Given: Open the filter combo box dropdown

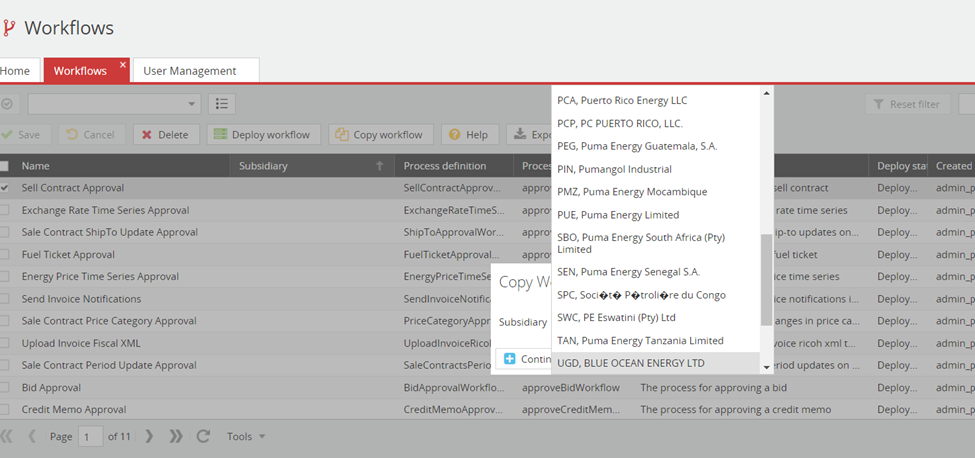Looking at the screenshot, I should [192, 104].
